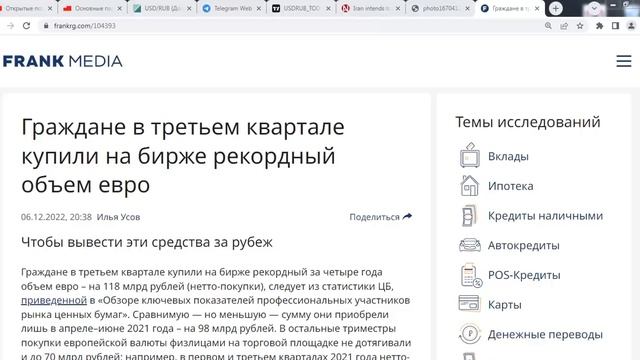Click the Карты card icon
Image resolution: width=640 pixels, height=360 pixels.
(469, 304)
